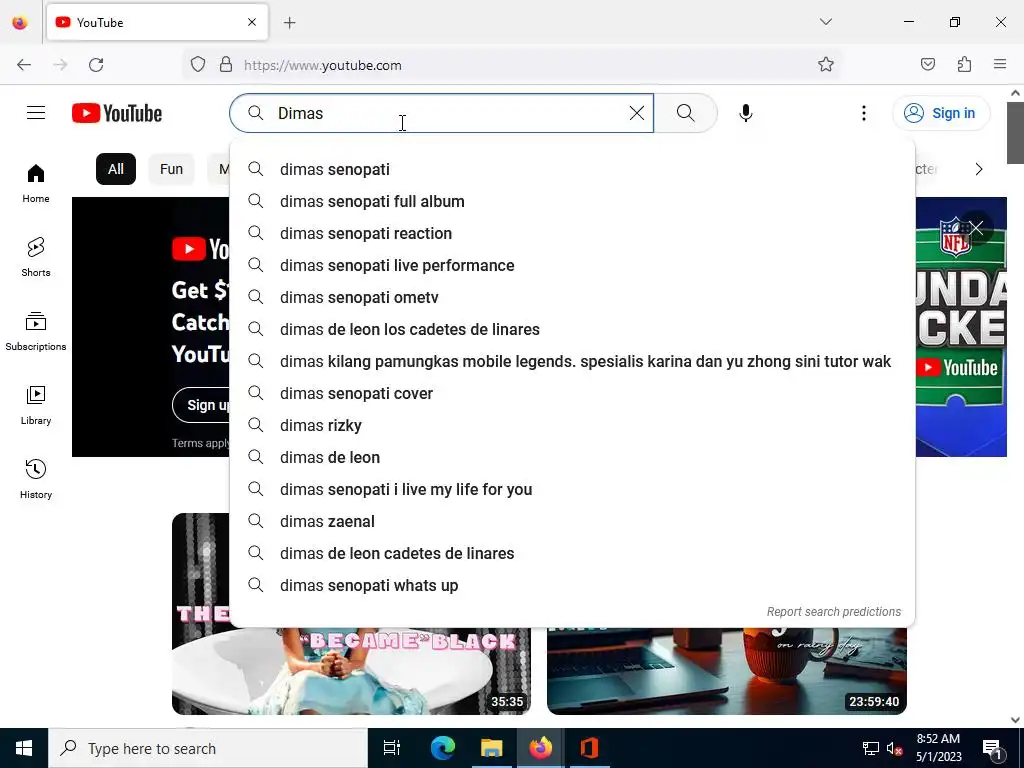Reload the page
Image resolution: width=1024 pixels, height=768 pixels.
[96, 65]
